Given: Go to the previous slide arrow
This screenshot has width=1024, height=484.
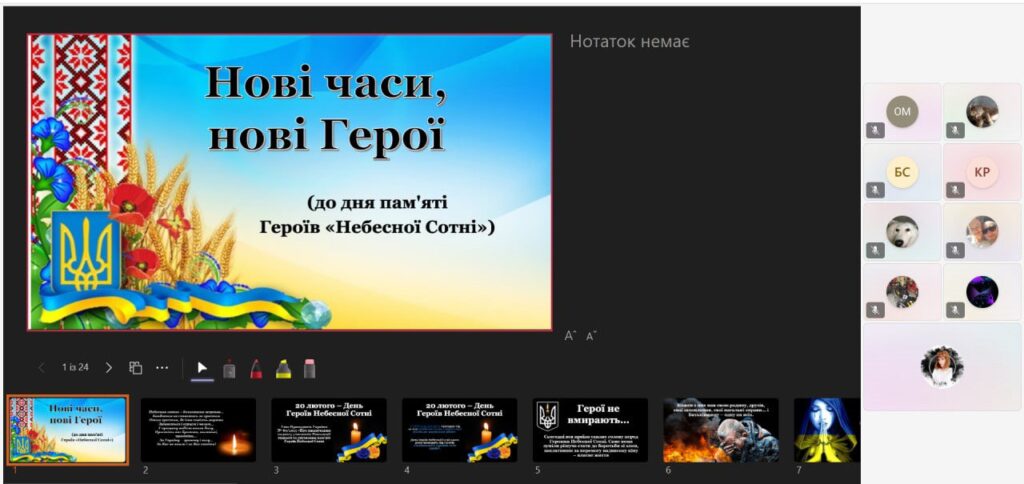Looking at the screenshot, I should point(41,368).
